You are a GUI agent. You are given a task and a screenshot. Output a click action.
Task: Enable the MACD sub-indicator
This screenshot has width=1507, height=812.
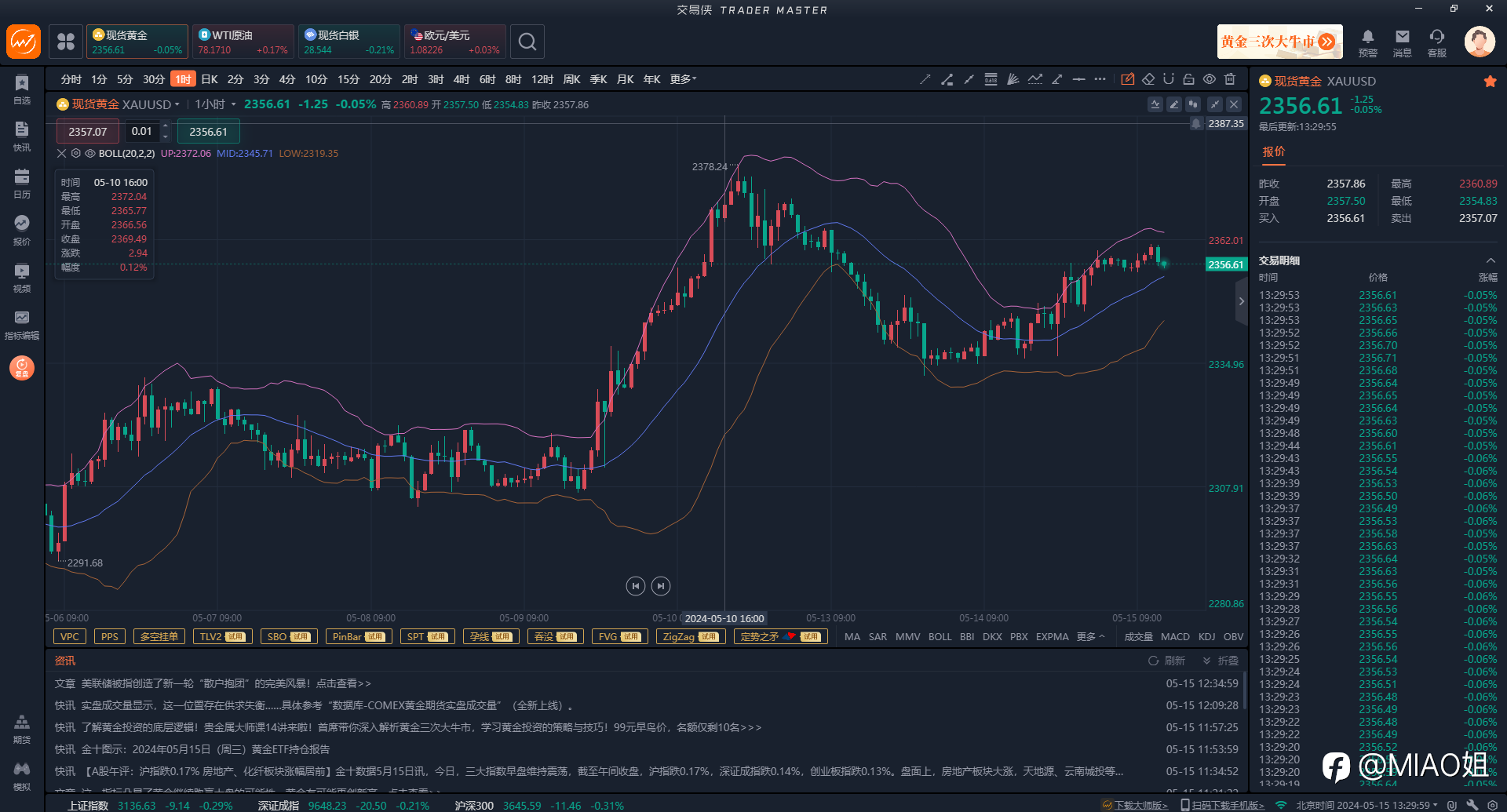coord(1175,637)
